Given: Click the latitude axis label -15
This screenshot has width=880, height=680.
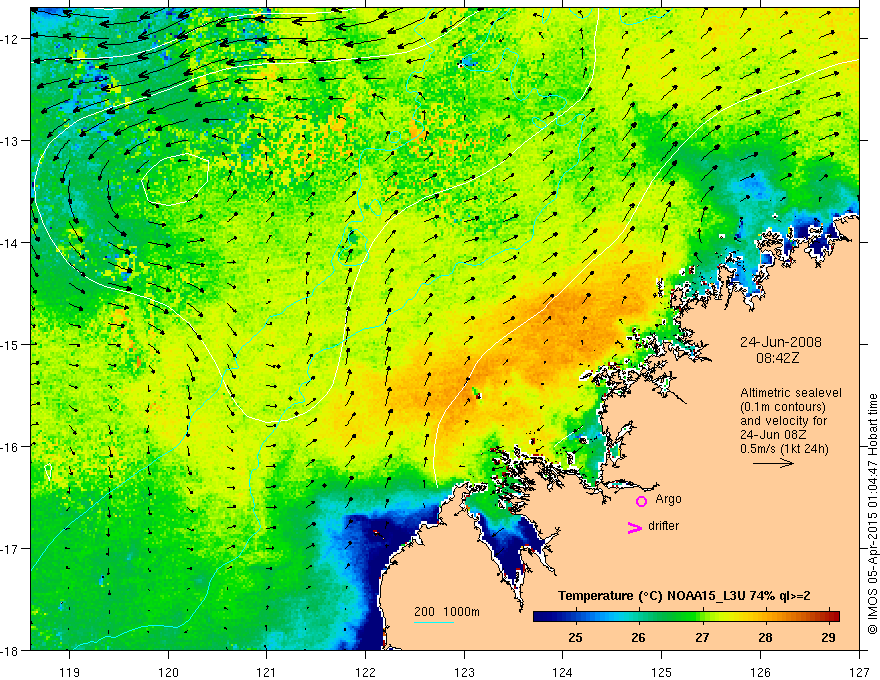Looking at the screenshot, I should click(11, 345).
